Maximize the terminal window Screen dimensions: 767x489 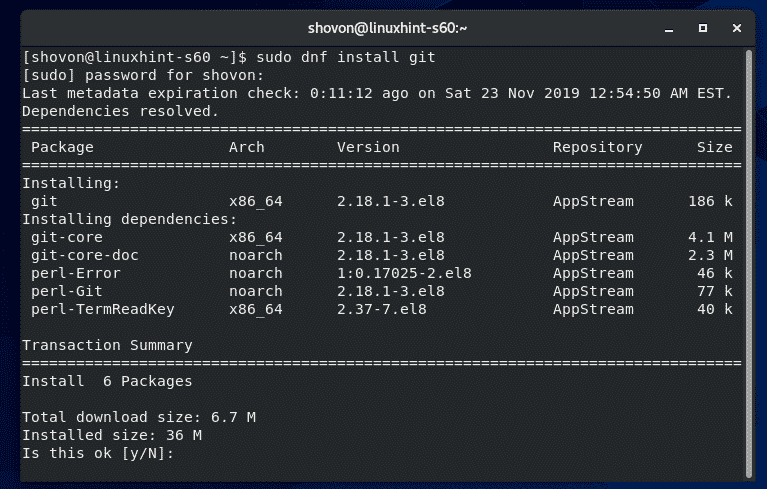703,26
